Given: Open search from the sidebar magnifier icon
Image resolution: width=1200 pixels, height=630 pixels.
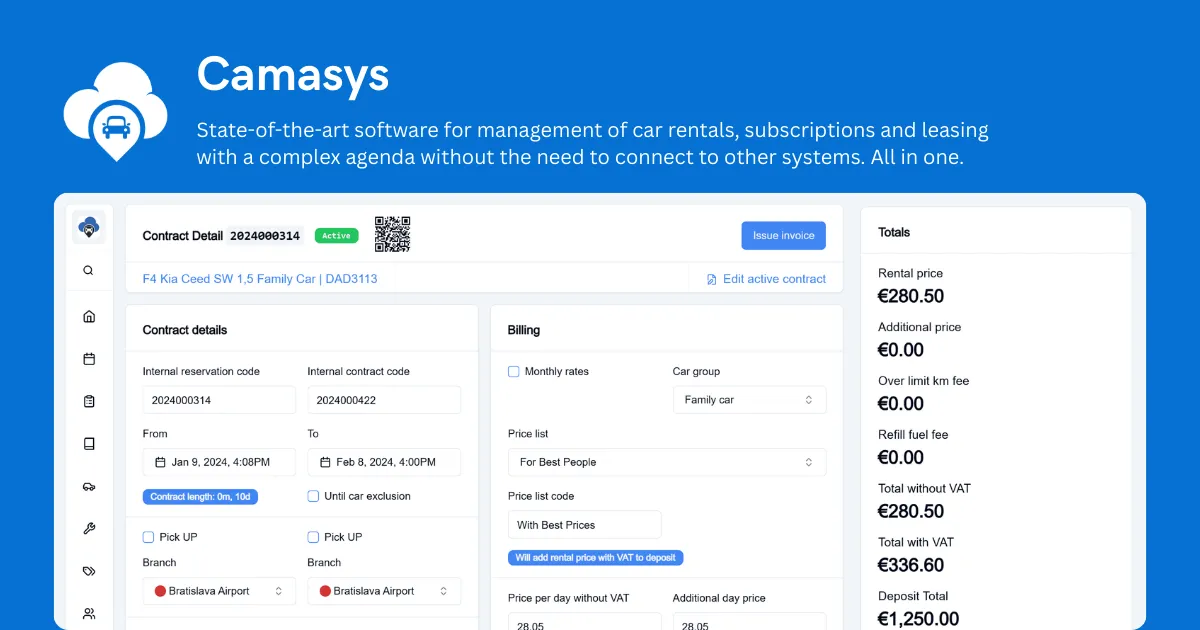Looking at the screenshot, I should (x=89, y=270).
